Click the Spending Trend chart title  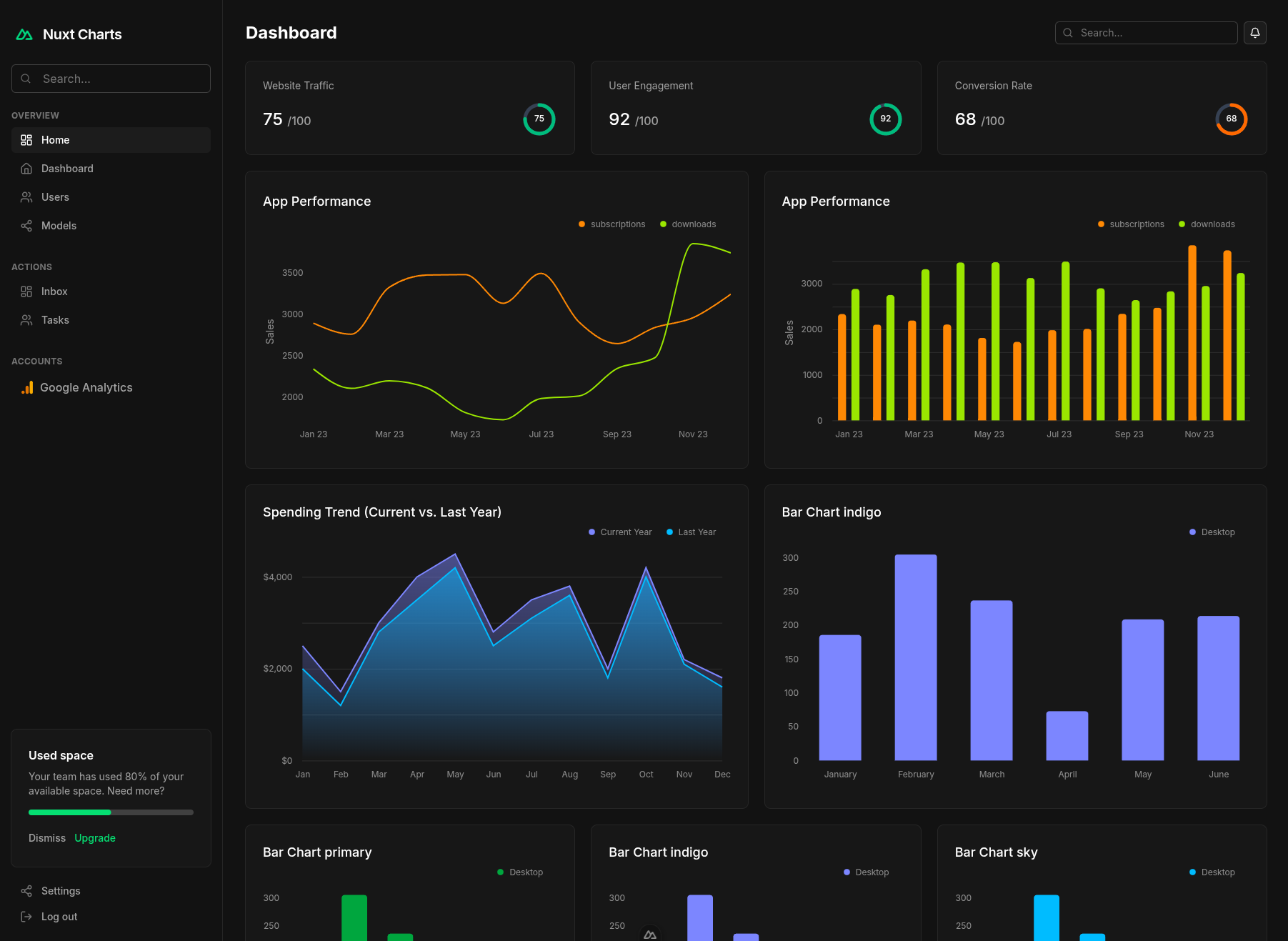(382, 512)
